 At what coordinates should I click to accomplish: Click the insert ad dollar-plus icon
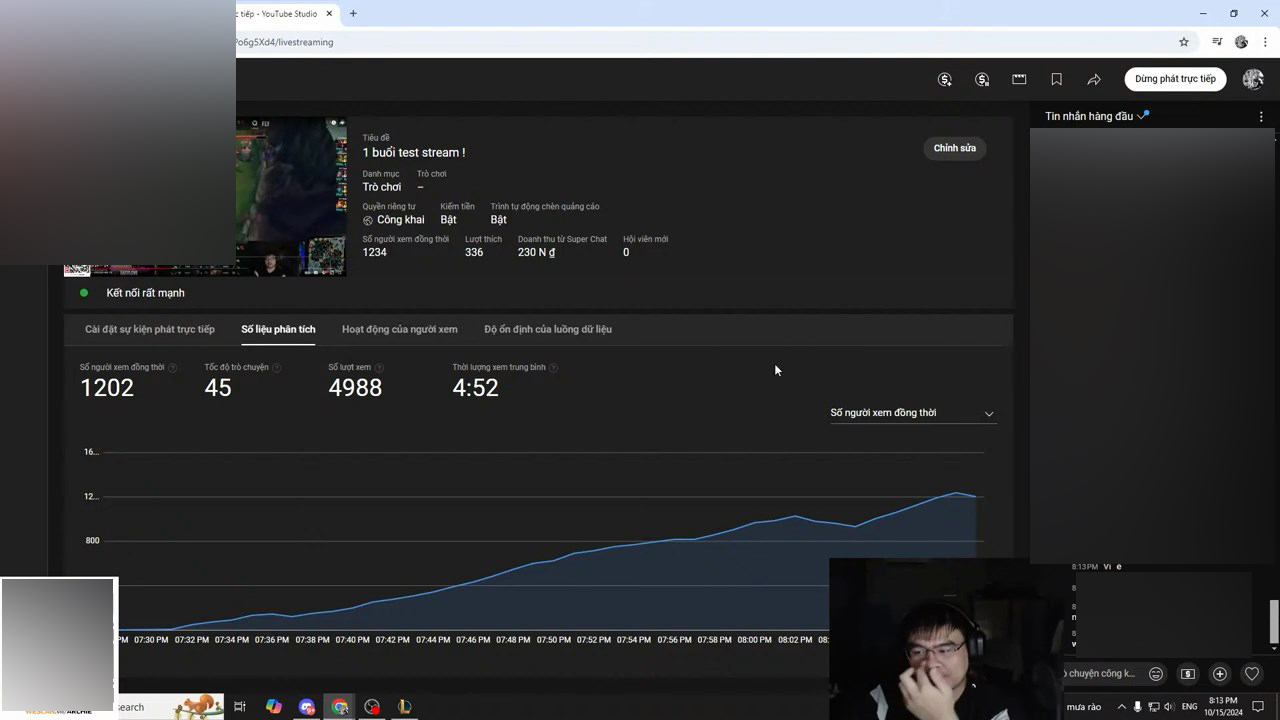945,79
